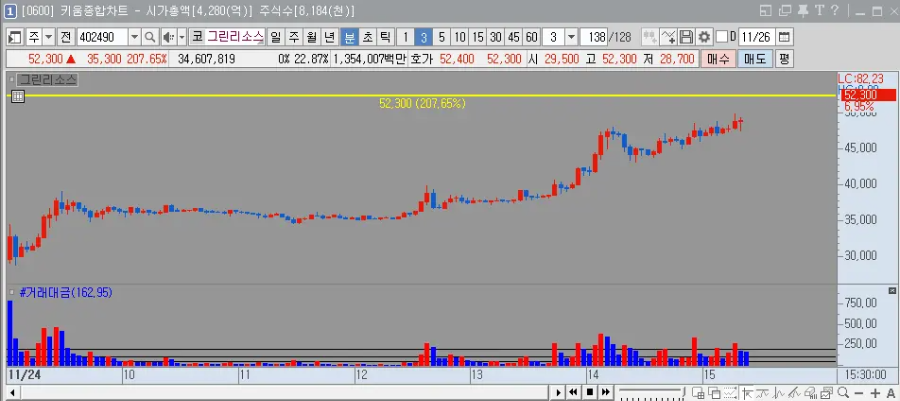The height and width of the screenshot is (401, 900).
Task: Set interval to 30 minutes
Action: click(495, 37)
